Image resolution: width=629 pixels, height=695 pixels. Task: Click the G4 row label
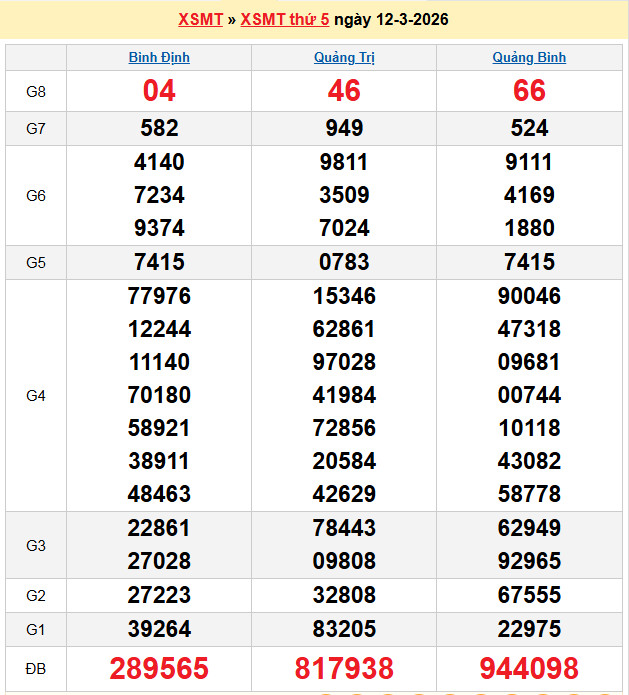(x=36, y=396)
